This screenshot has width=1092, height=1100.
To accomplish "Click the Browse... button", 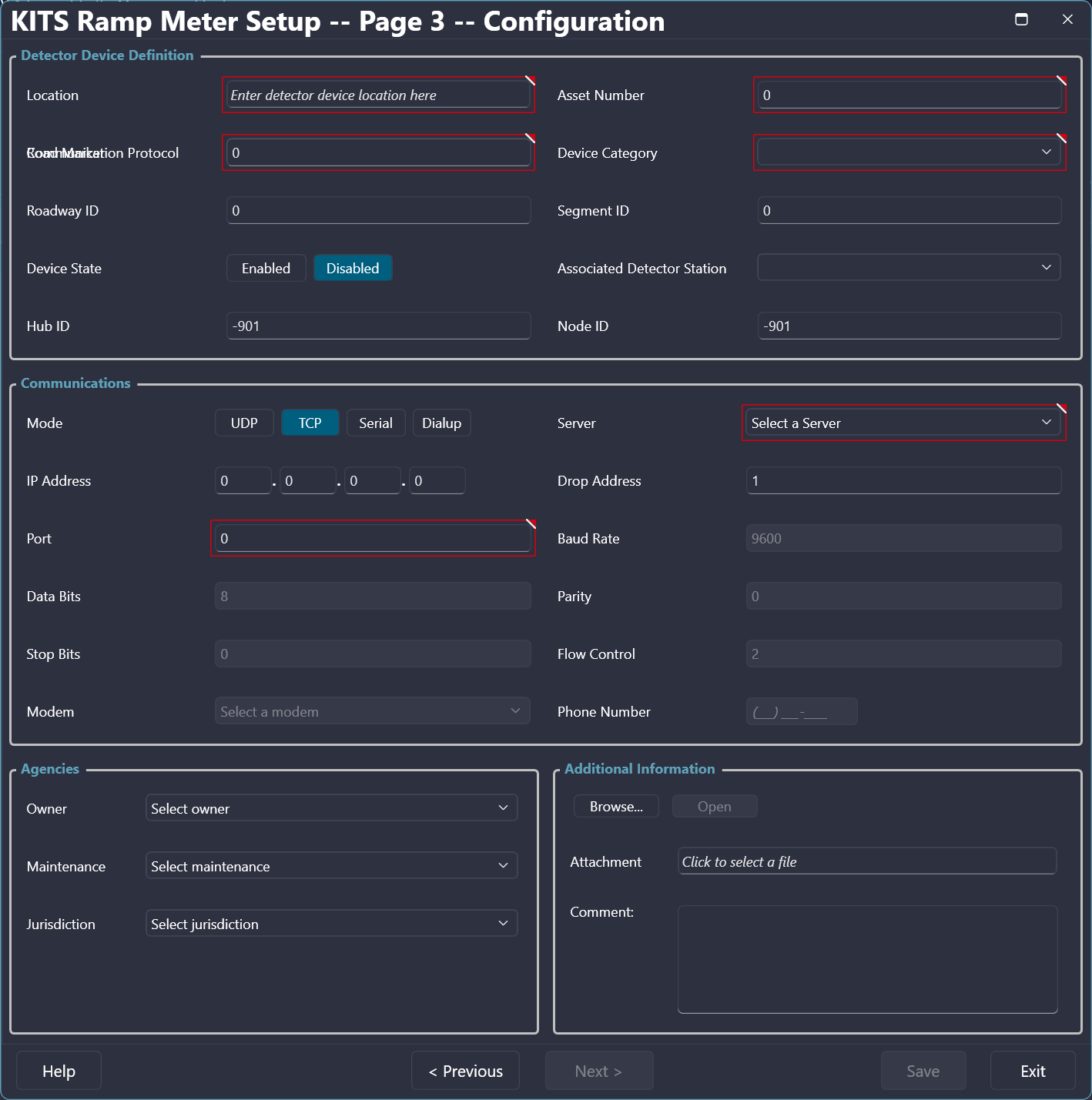I will [x=616, y=807].
